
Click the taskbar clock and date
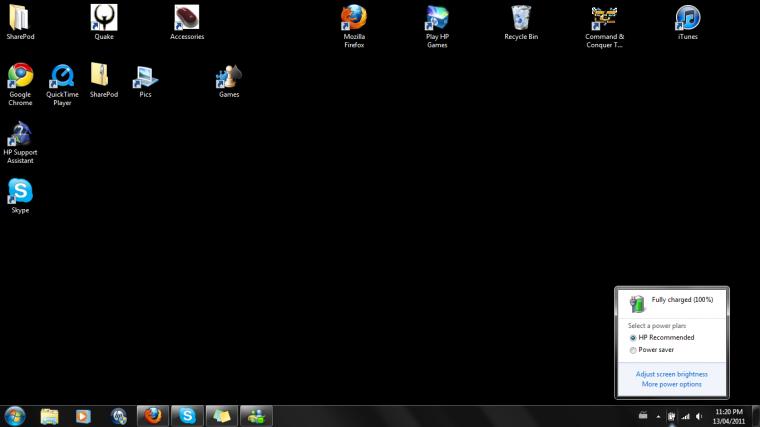pos(728,416)
